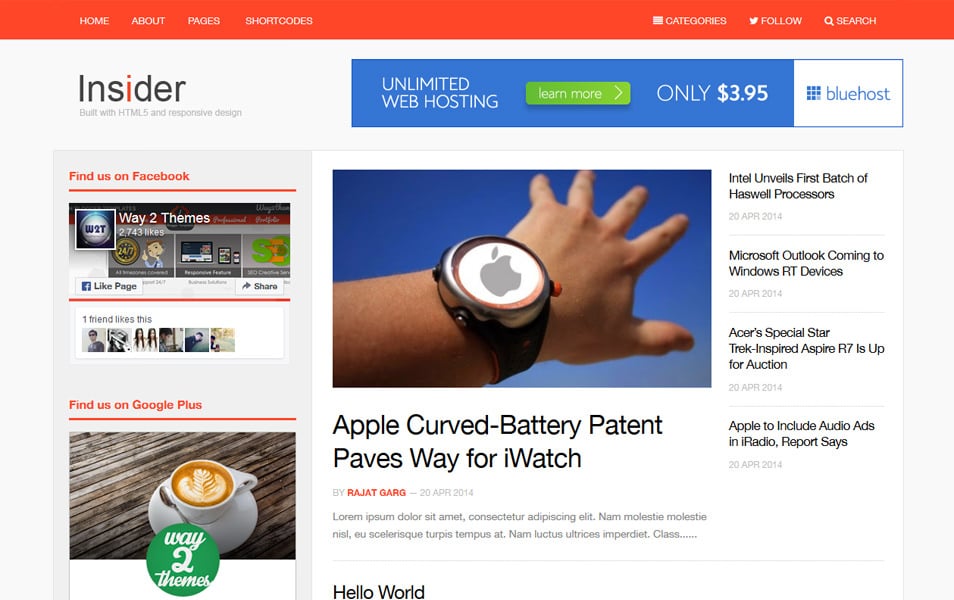This screenshot has width=954, height=600.
Task: Click the way 2 themes green badge
Action: 183,560
